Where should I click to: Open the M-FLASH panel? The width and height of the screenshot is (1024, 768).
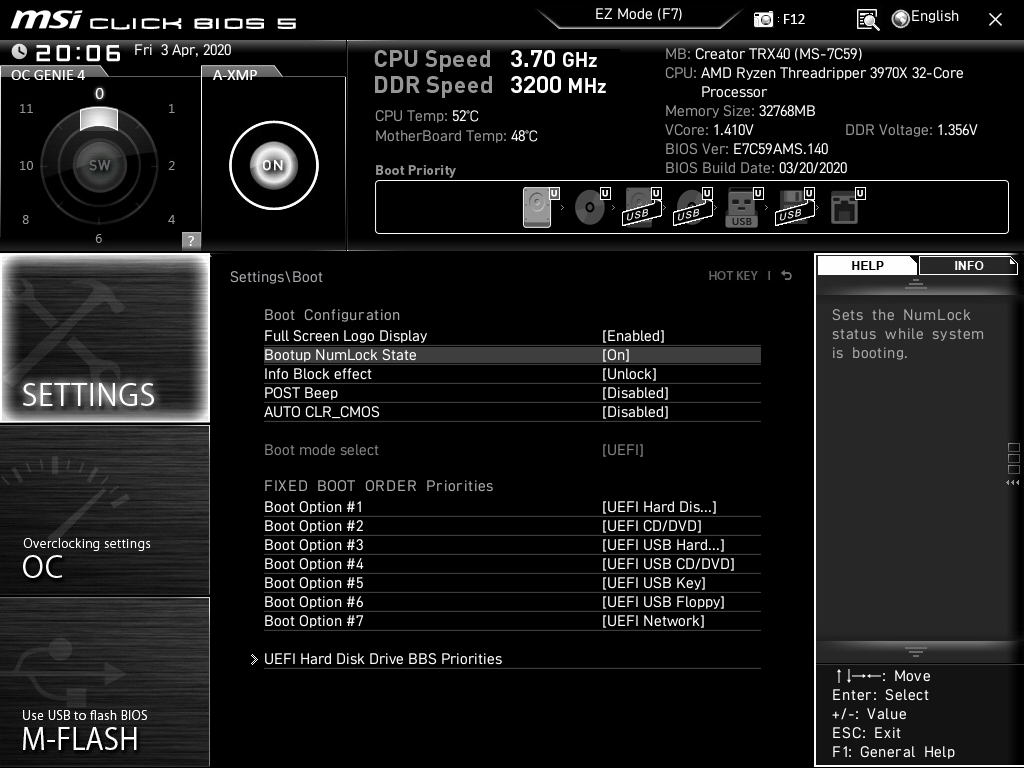coord(105,682)
